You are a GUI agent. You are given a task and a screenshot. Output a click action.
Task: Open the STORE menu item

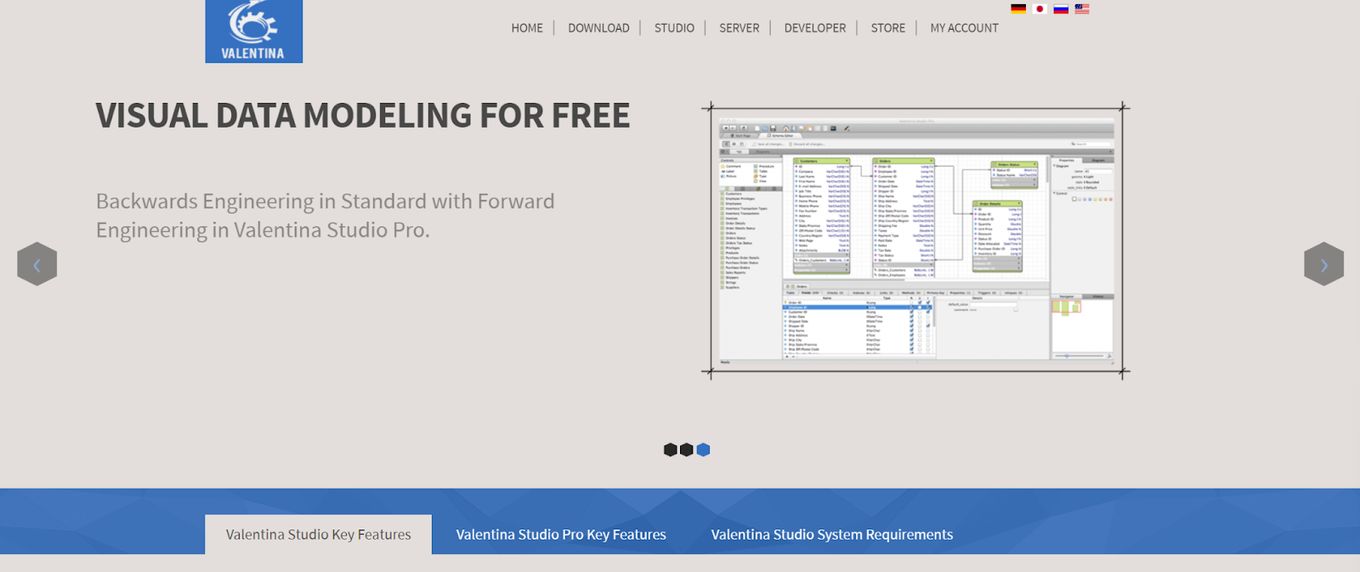[x=888, y=28]
